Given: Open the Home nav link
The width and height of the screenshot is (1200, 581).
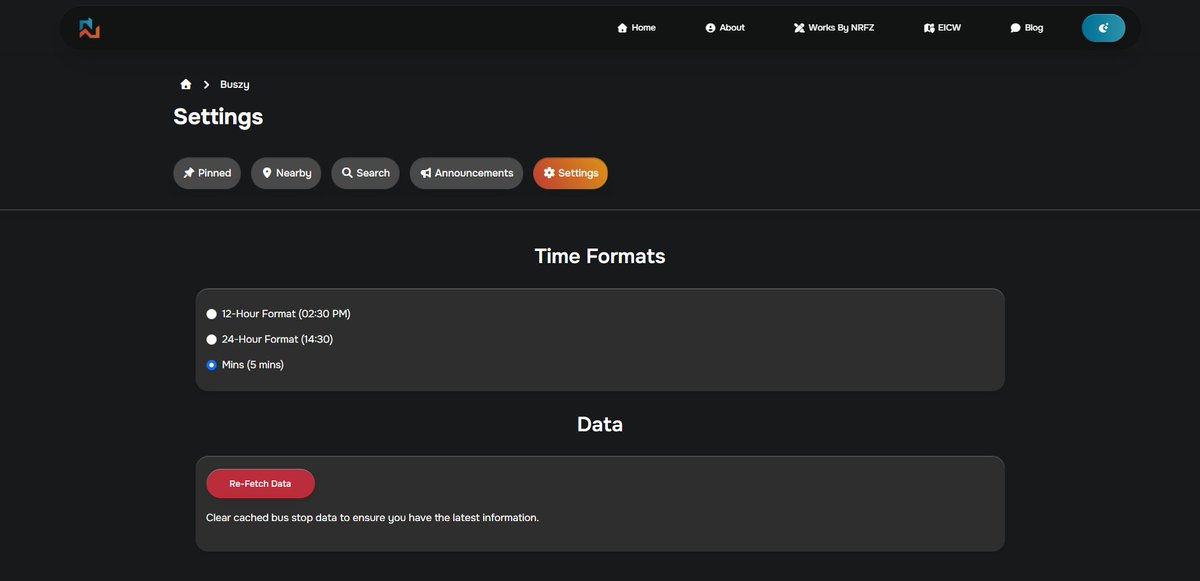Looking at the screenshot, I should click(x=636, y=28).
